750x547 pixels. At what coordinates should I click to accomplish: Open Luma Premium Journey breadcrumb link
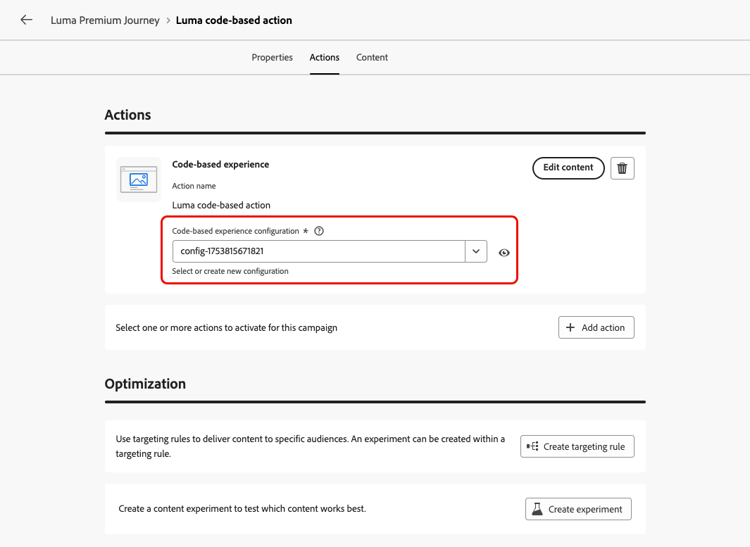(x=105, y=20)
